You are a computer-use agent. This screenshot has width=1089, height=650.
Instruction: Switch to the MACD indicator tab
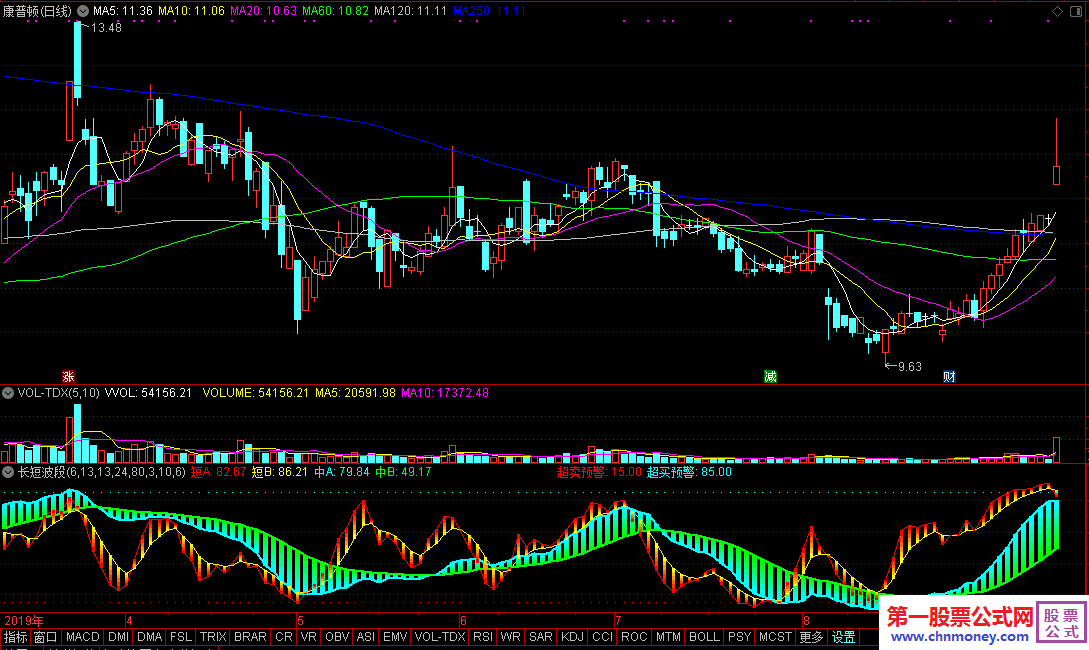click(x=83, y=637)
